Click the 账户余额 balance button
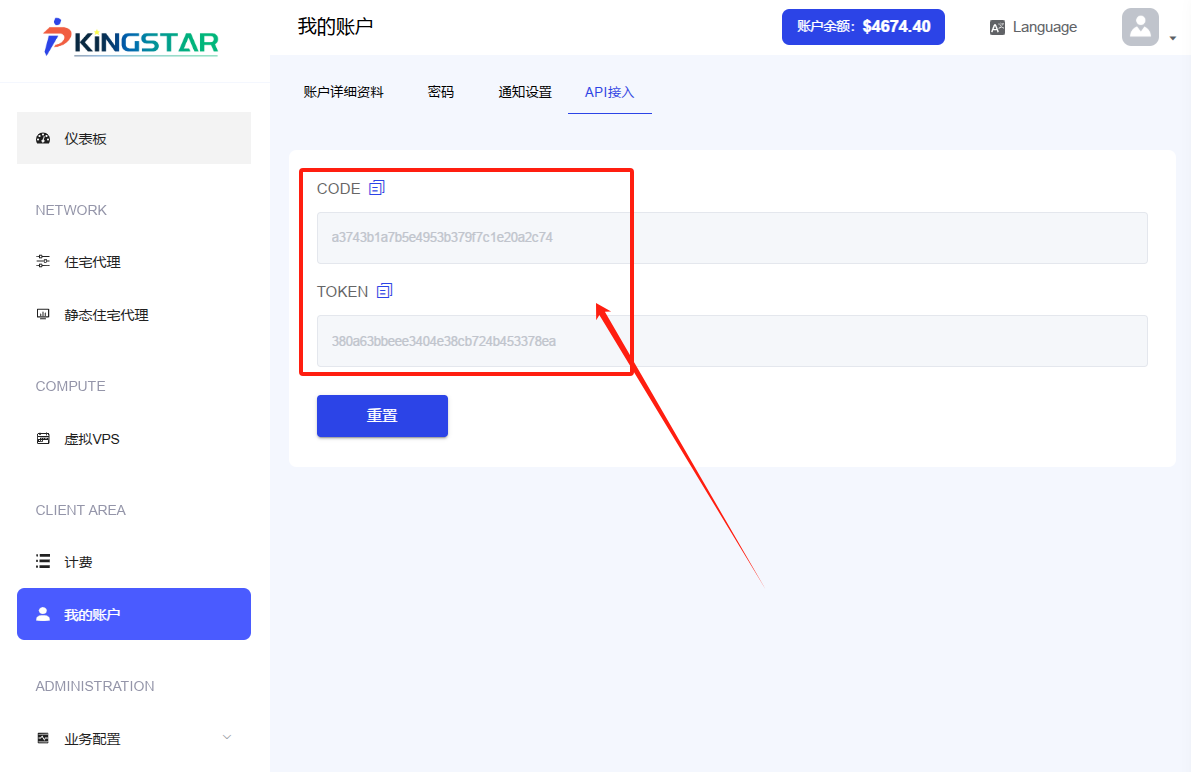This screenshot has width=1191, height=772. click(x=862, y=27)
